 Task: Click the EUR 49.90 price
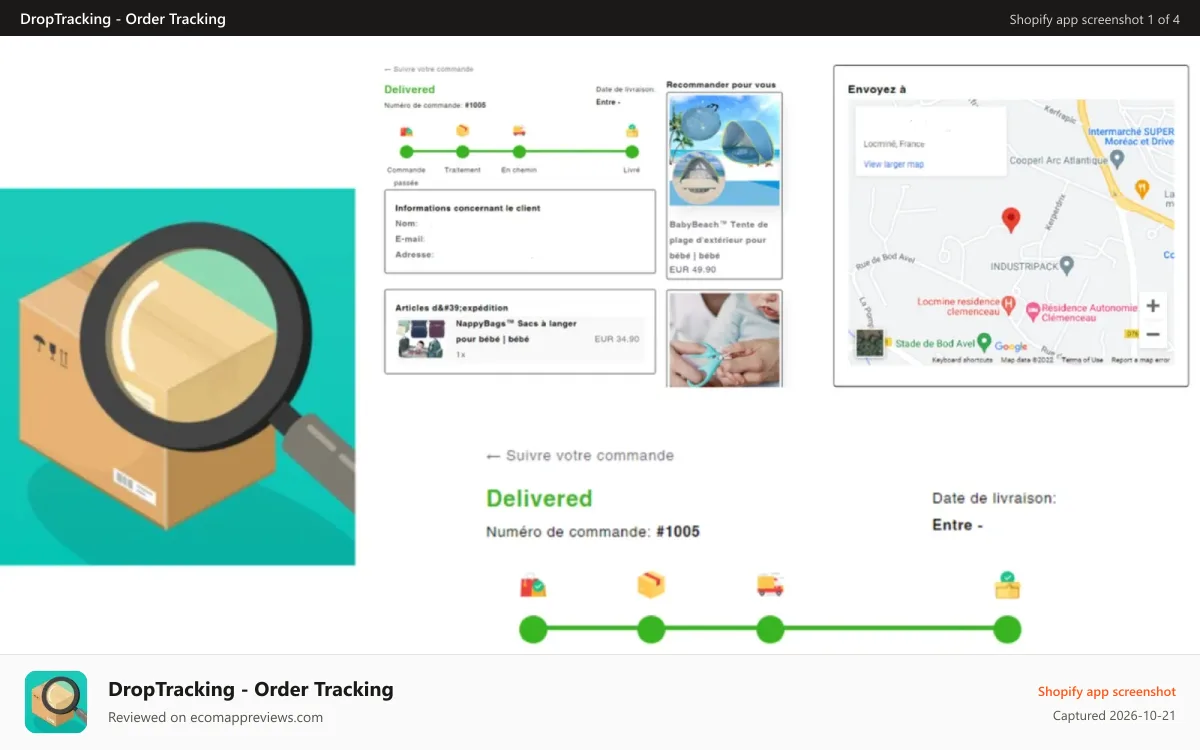[693, 269]
